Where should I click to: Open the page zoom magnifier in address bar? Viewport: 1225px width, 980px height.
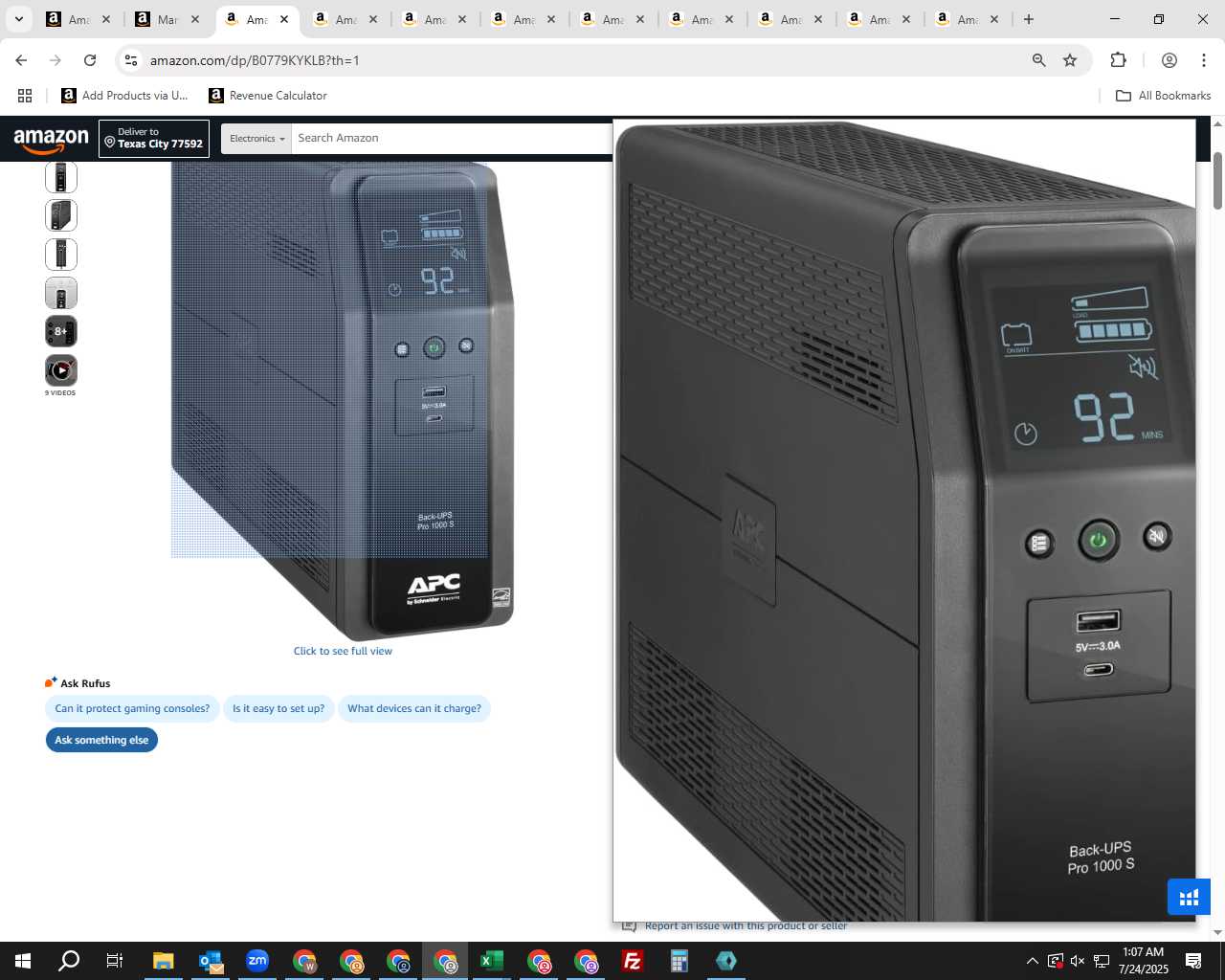pos(1039,60)
